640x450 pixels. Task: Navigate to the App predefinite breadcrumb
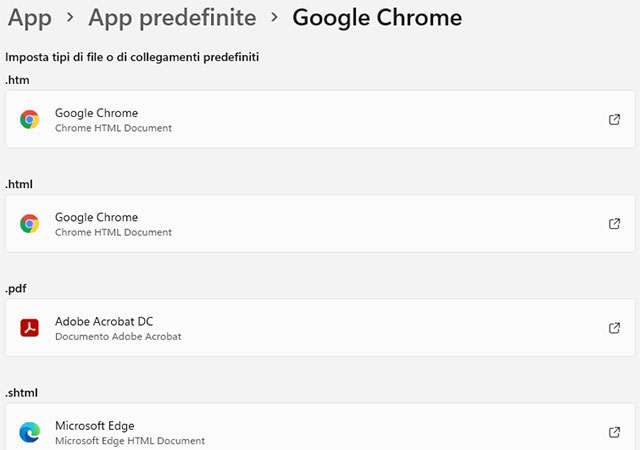click(x=172, y=18)
